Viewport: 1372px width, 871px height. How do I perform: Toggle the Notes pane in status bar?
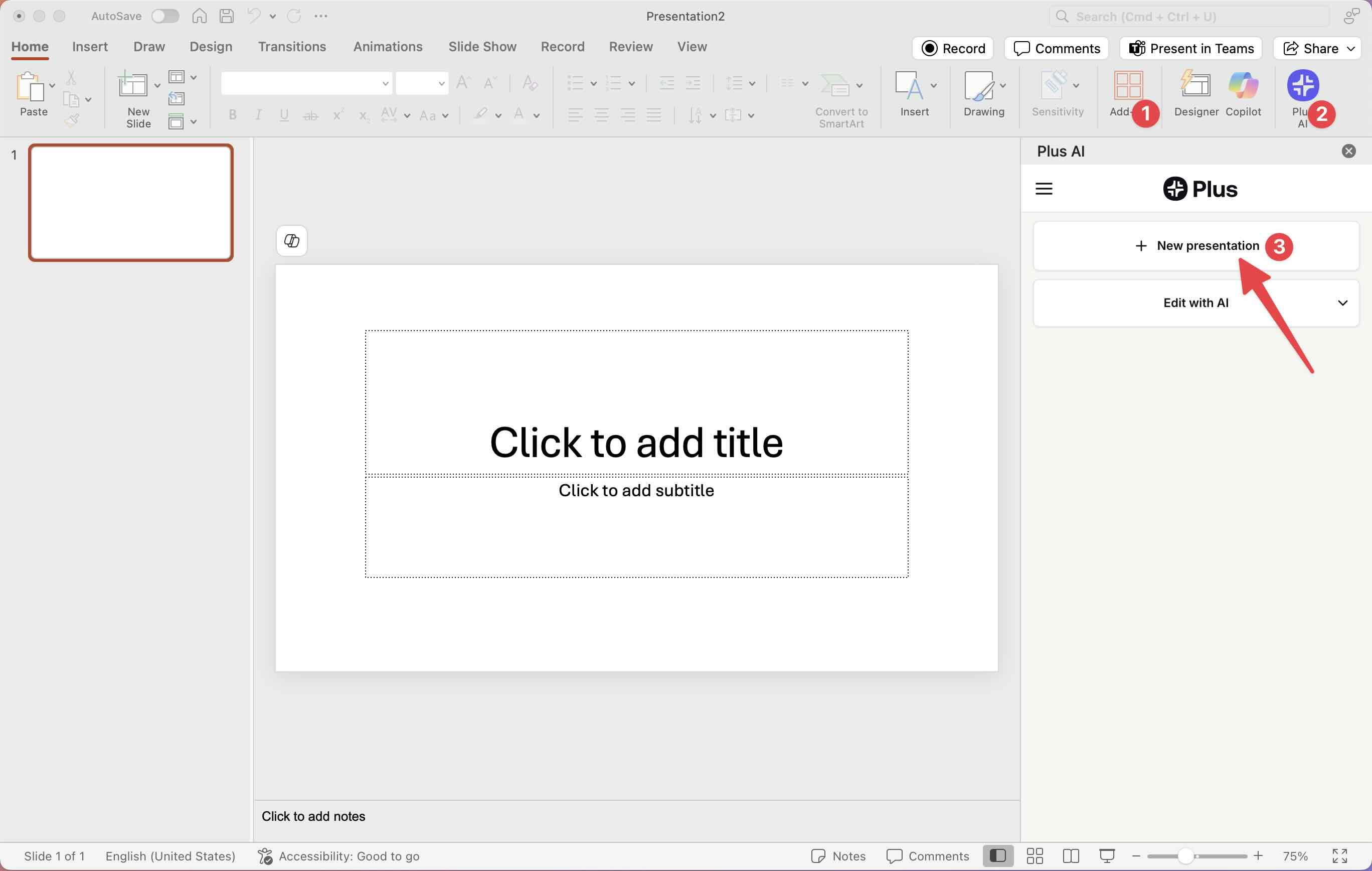coord(839,856)
